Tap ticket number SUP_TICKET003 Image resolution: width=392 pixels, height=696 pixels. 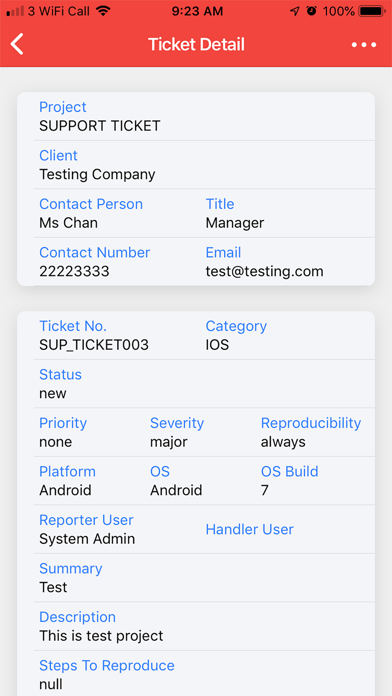point(94,345)
